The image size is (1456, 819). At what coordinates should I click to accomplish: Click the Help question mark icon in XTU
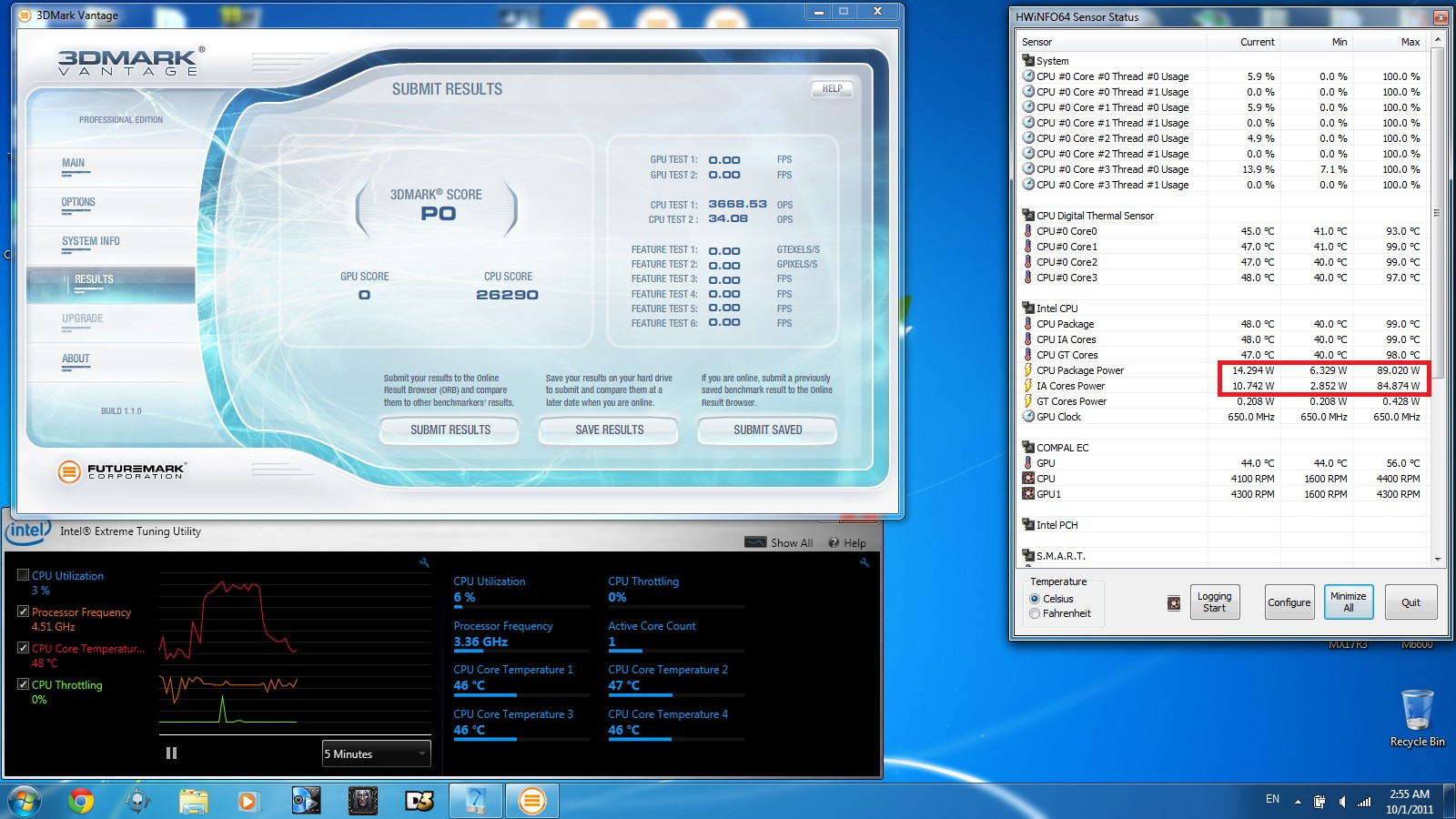(x=834, y=542)
